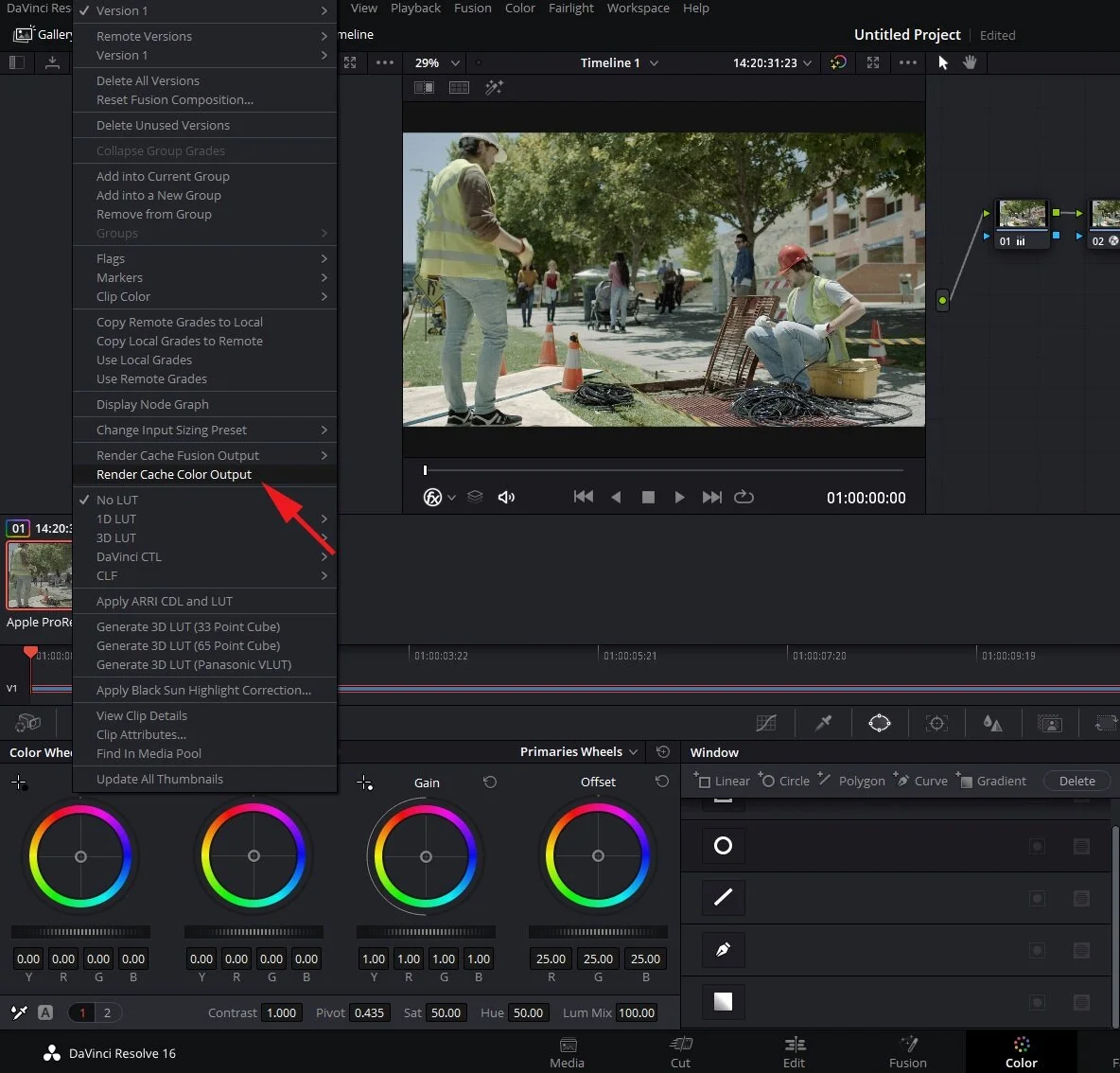The image size is (1120, 1073).
Task: Open the Sizing palette
Action: pyautogui.click(x=1105, y=723)
